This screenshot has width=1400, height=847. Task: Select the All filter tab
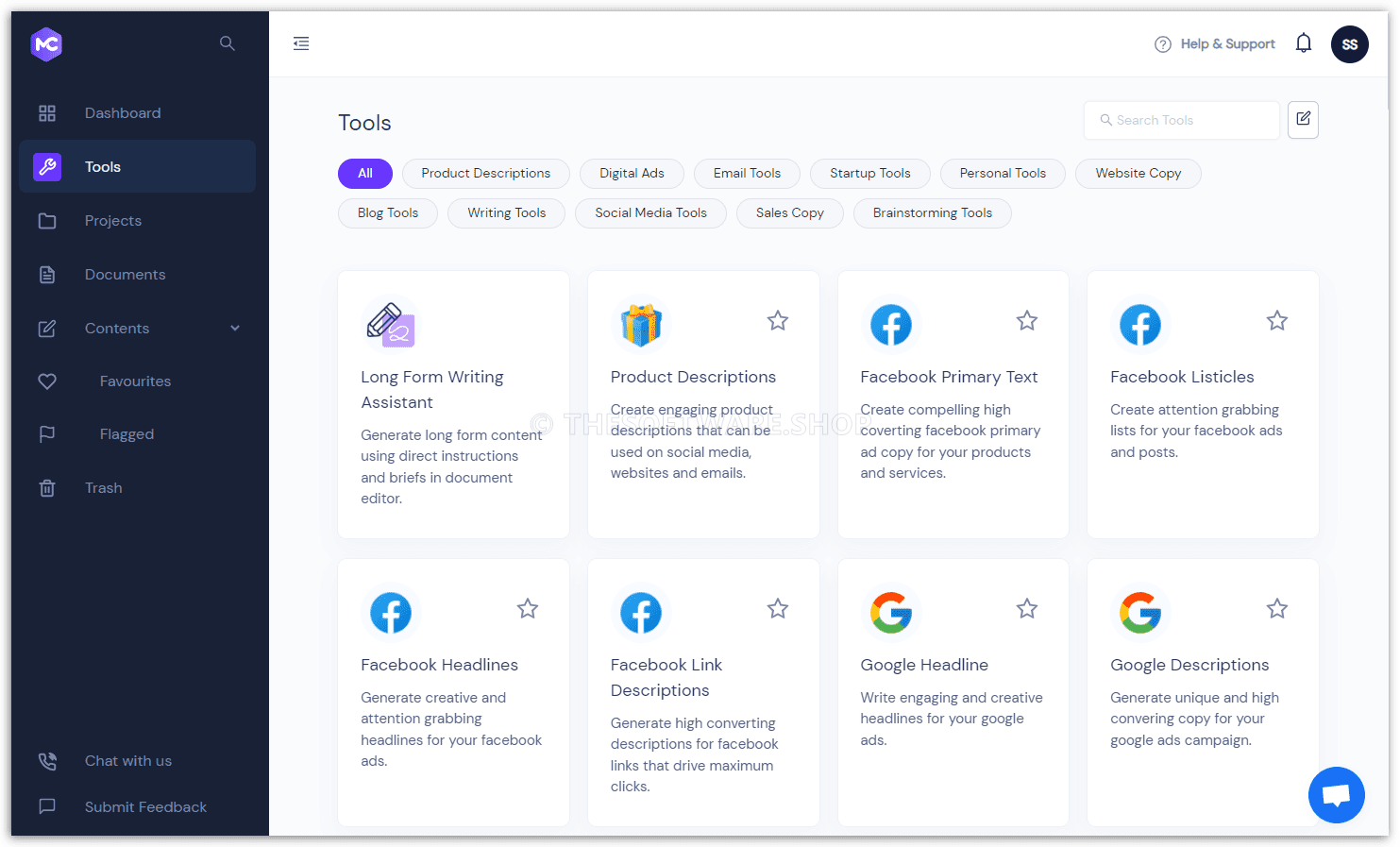pos(365,174)
